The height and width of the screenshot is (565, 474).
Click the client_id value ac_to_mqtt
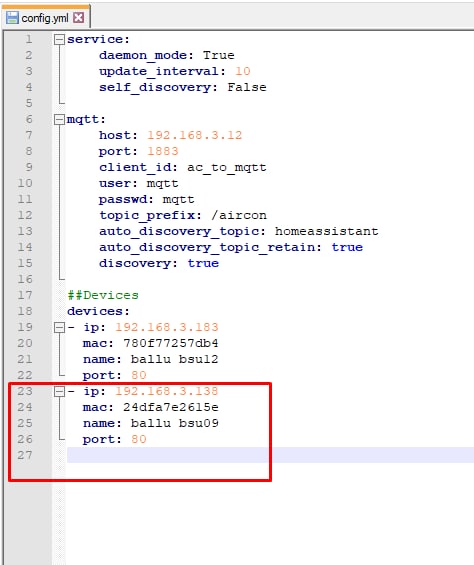[226, 168]
